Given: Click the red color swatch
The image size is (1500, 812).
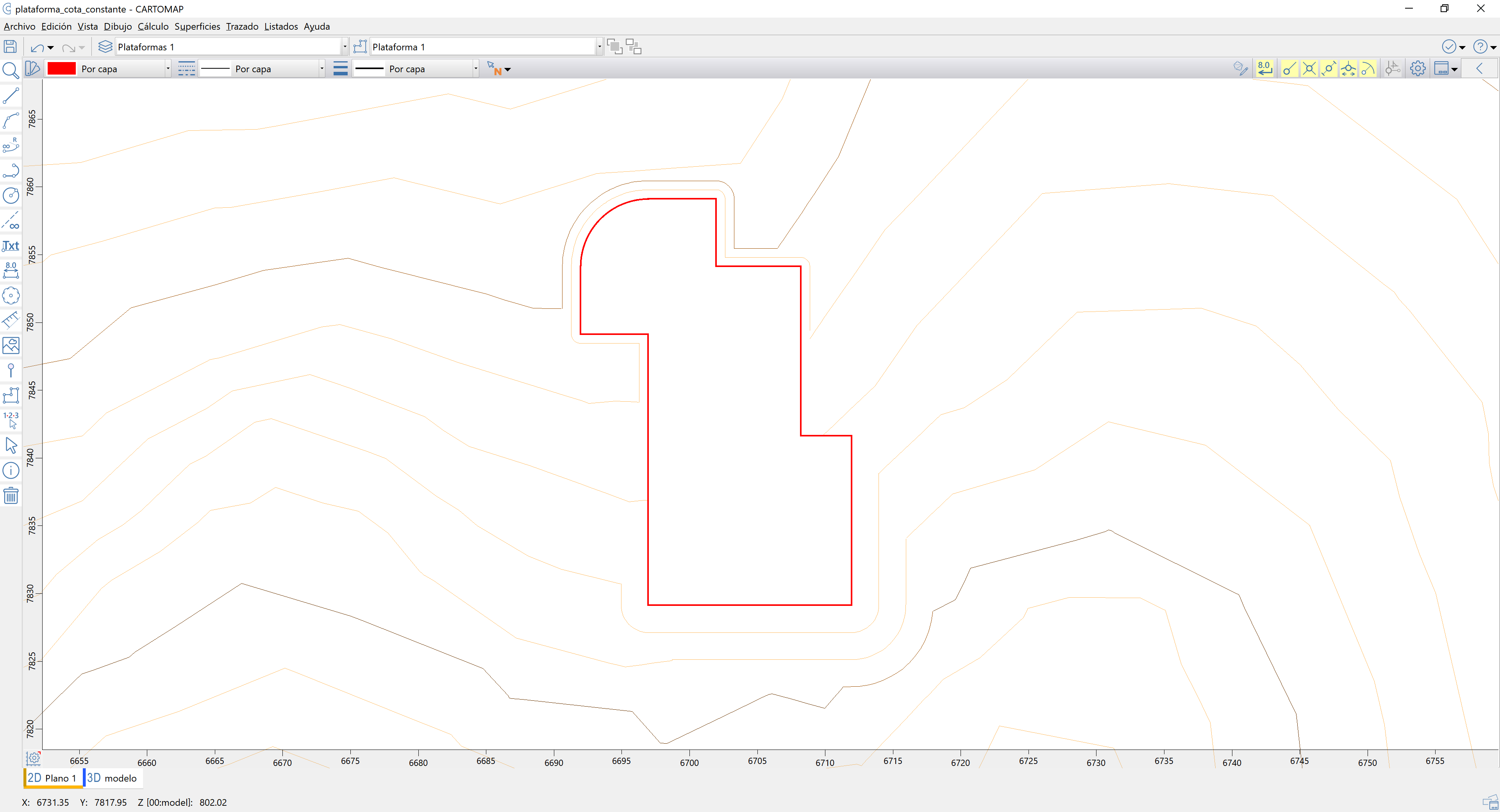Looking at the screenshot, I should pos(61,69).
